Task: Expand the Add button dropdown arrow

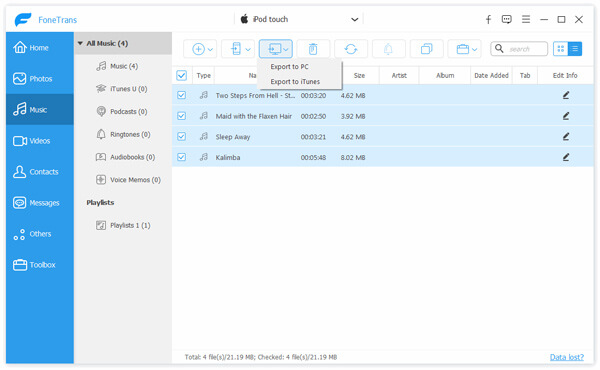Action: [210, 49]
